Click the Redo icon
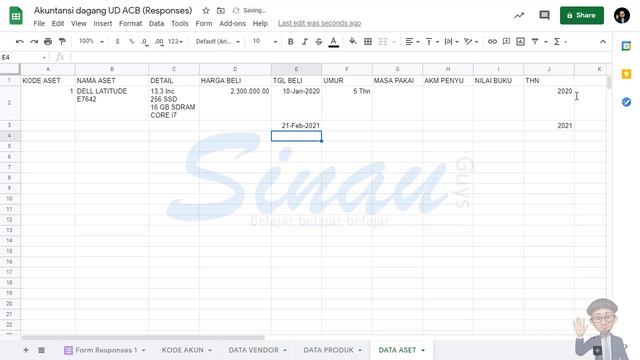 pos(34,42)
